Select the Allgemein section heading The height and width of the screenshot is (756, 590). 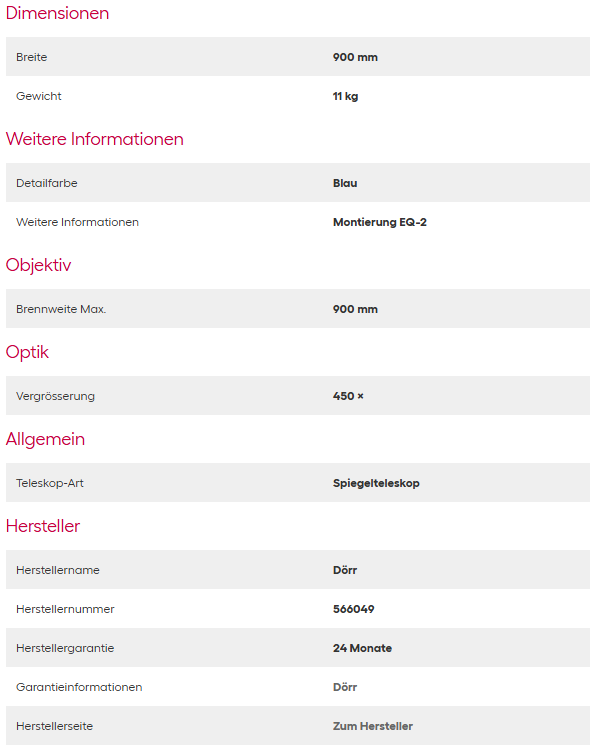(45, 440)
